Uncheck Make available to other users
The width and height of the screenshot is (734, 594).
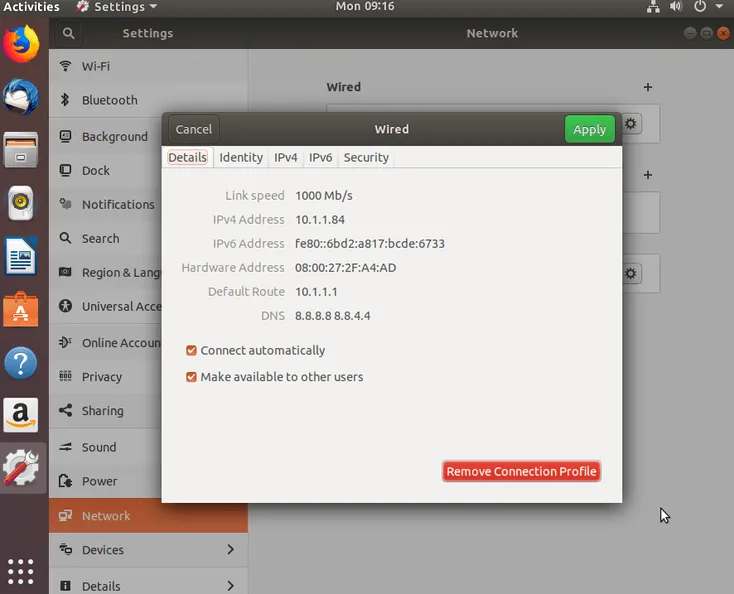[x=191, y=377]
